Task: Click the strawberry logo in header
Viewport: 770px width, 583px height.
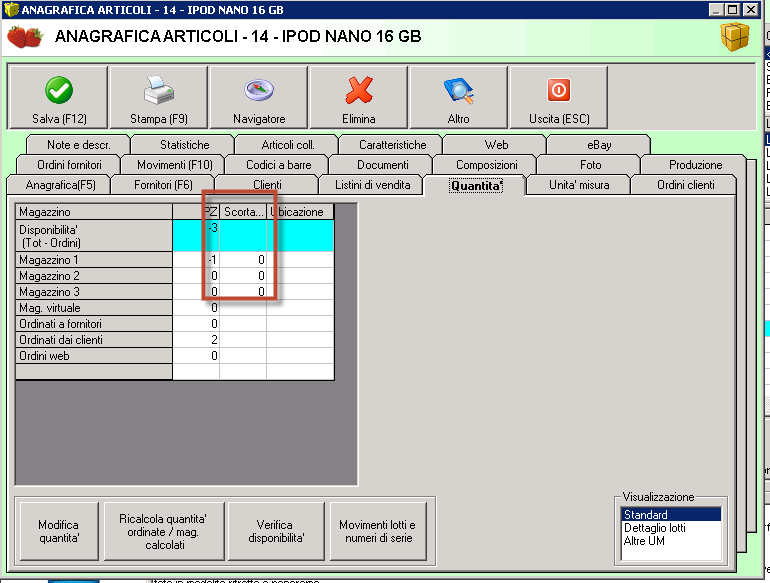Action: [26, 37]
